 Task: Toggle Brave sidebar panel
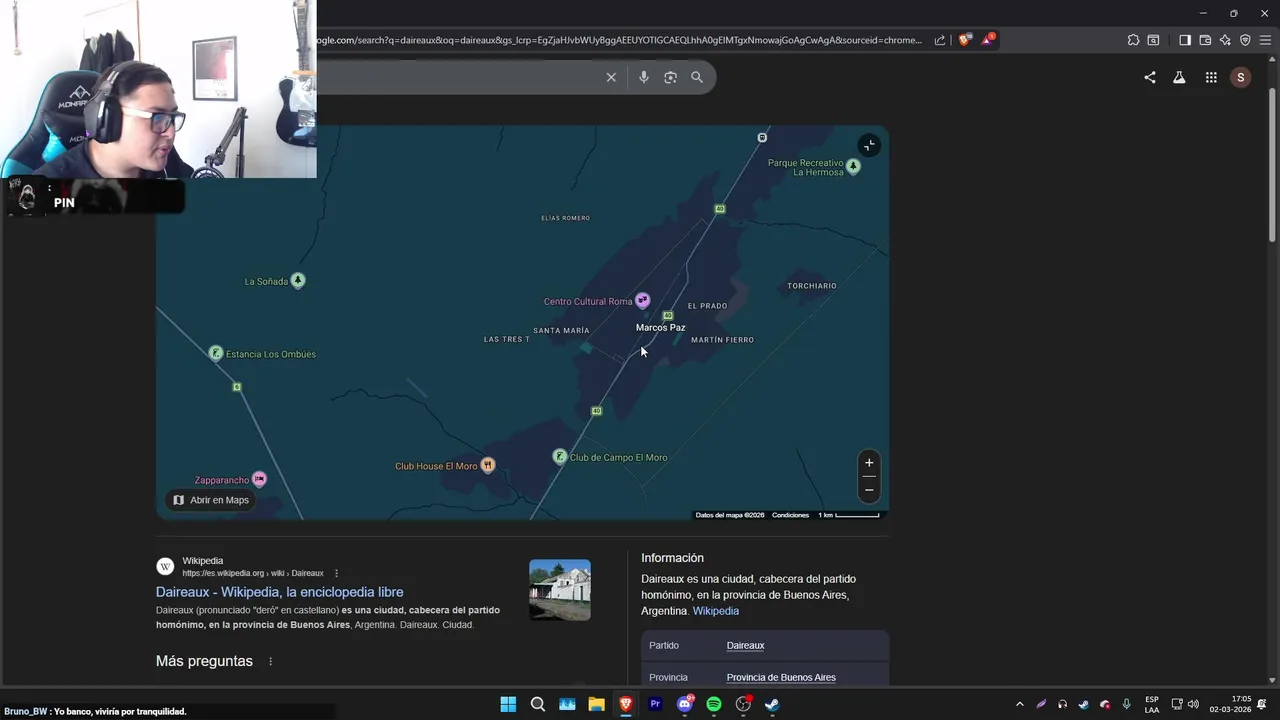[x=1185, y=40]
